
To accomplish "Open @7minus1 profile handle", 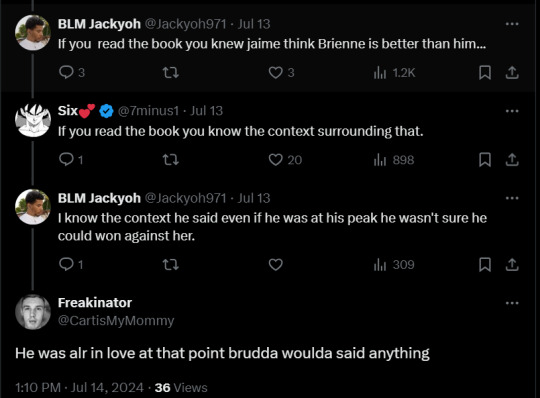I will click(148, 111).
